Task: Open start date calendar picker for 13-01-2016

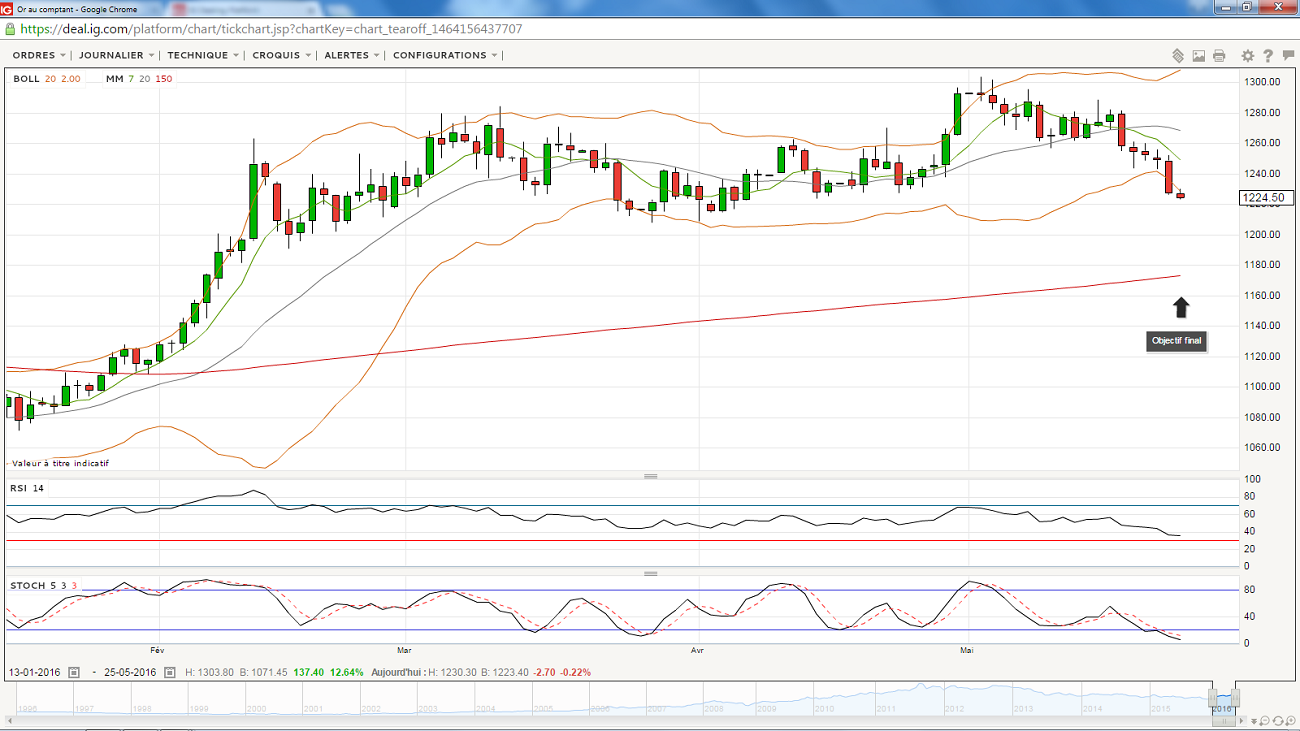Action: (74, 673)
